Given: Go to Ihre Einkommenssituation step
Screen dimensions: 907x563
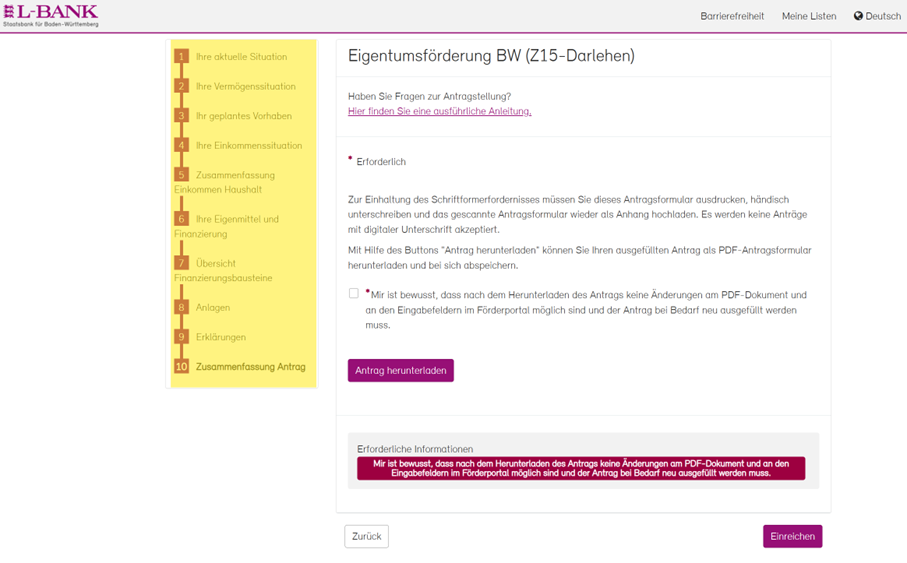Looking at the screenshot, I should (x=248, y=146).
